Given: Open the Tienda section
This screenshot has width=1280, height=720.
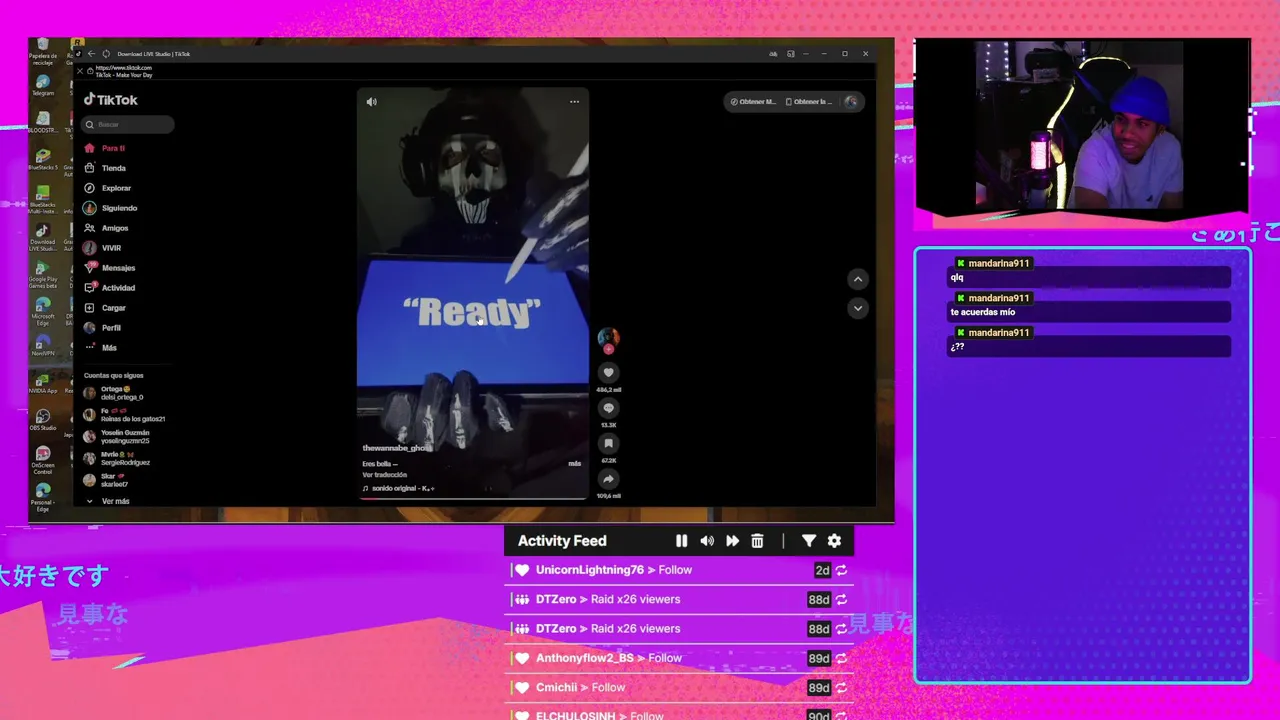Looking at the screenshot, I should click(x=105, y=168).
